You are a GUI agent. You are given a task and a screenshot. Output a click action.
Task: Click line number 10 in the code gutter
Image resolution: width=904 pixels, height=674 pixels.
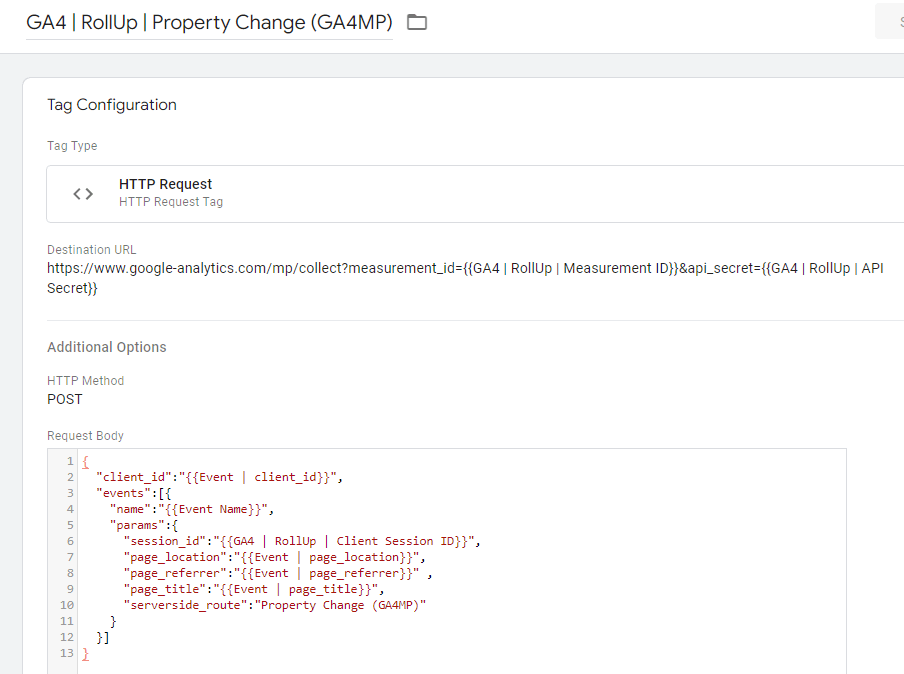pos(67,605)
